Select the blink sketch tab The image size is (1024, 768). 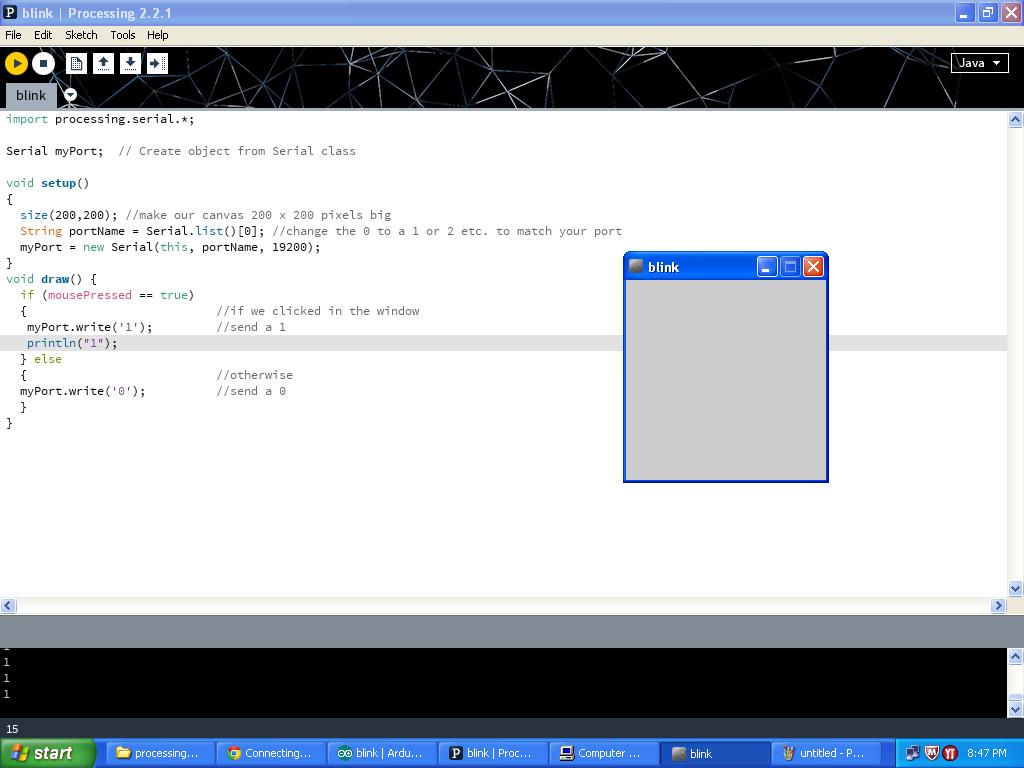31,95
